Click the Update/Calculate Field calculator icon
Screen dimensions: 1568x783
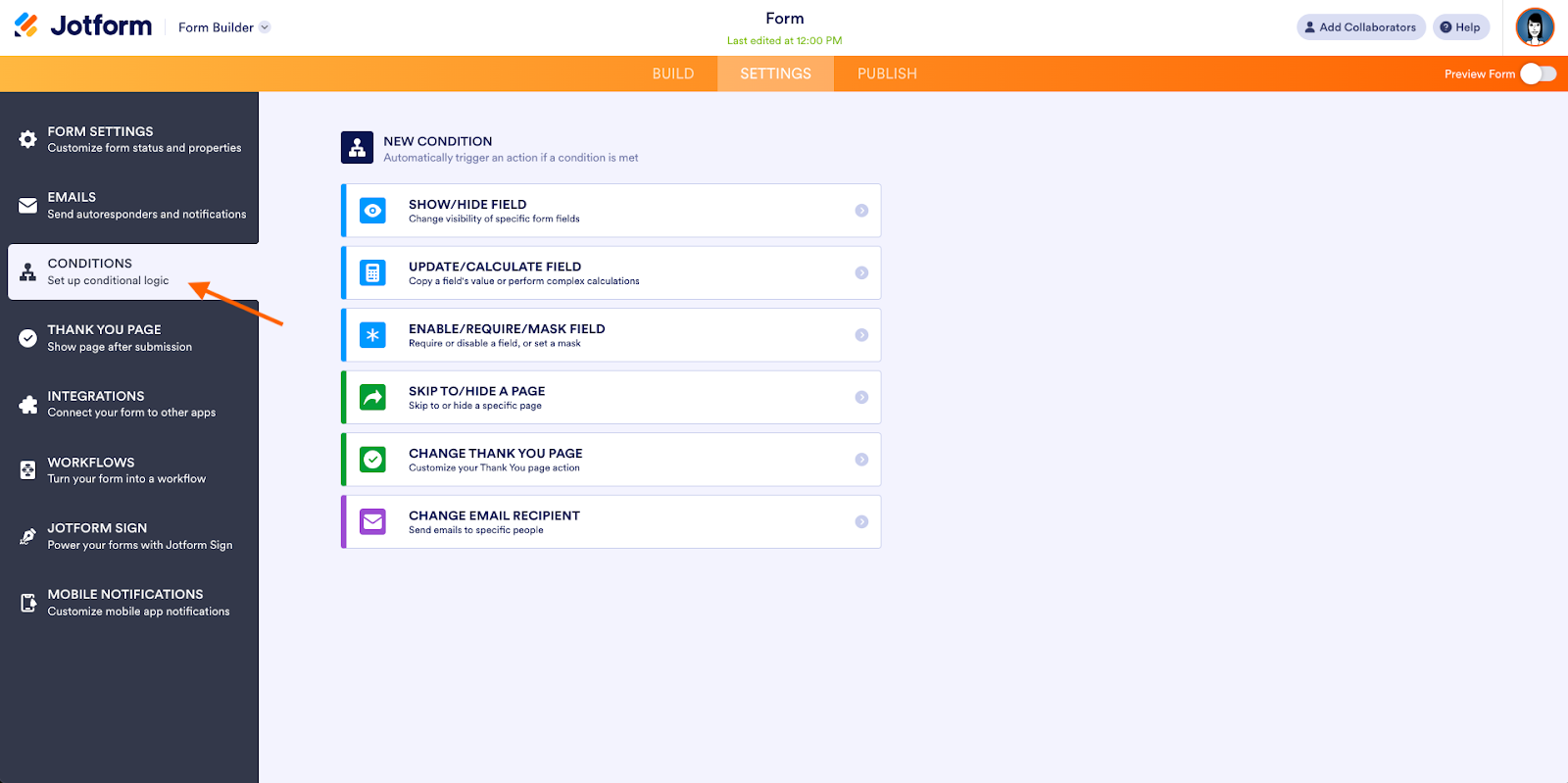click(x=372, y=273)
